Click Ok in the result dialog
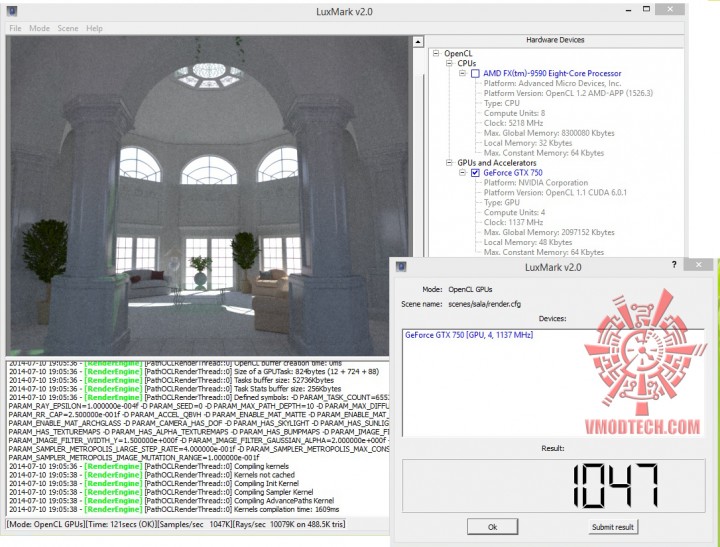Image resolution: width=720 pixels, height=547 pixels. click(x=492, y=527)
